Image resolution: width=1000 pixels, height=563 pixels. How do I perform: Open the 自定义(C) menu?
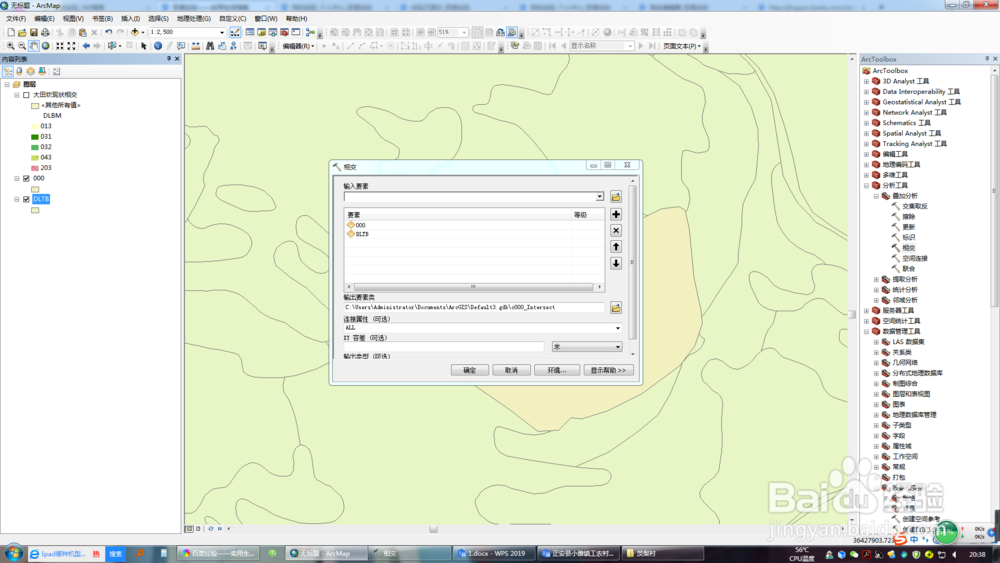tap(232, 18)
